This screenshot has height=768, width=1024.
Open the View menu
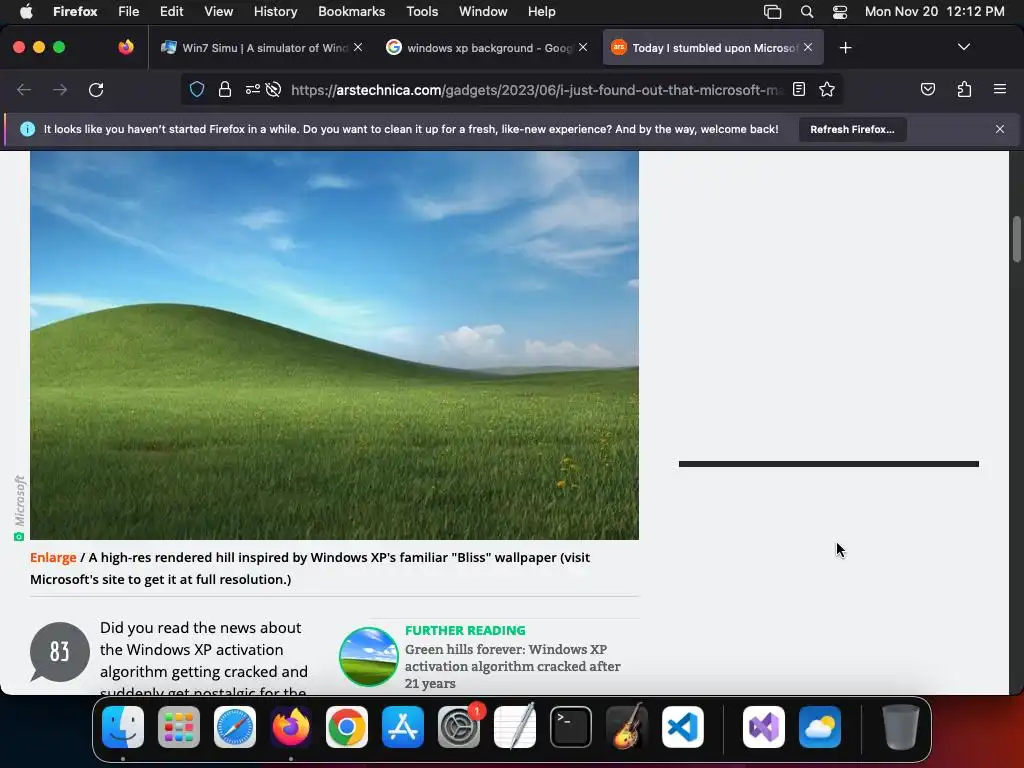[x=218, y=11]
